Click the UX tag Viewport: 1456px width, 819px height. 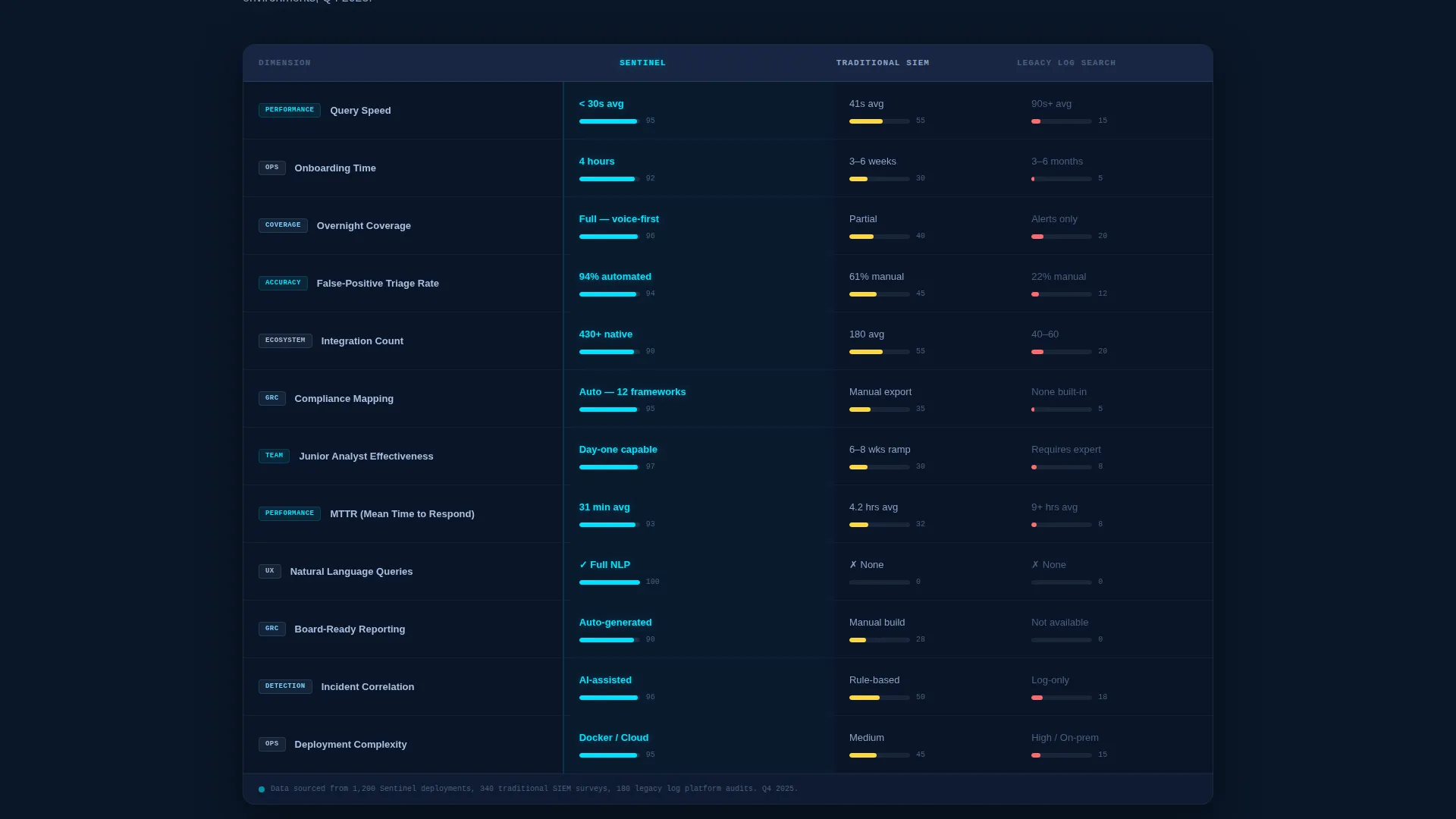270,571
